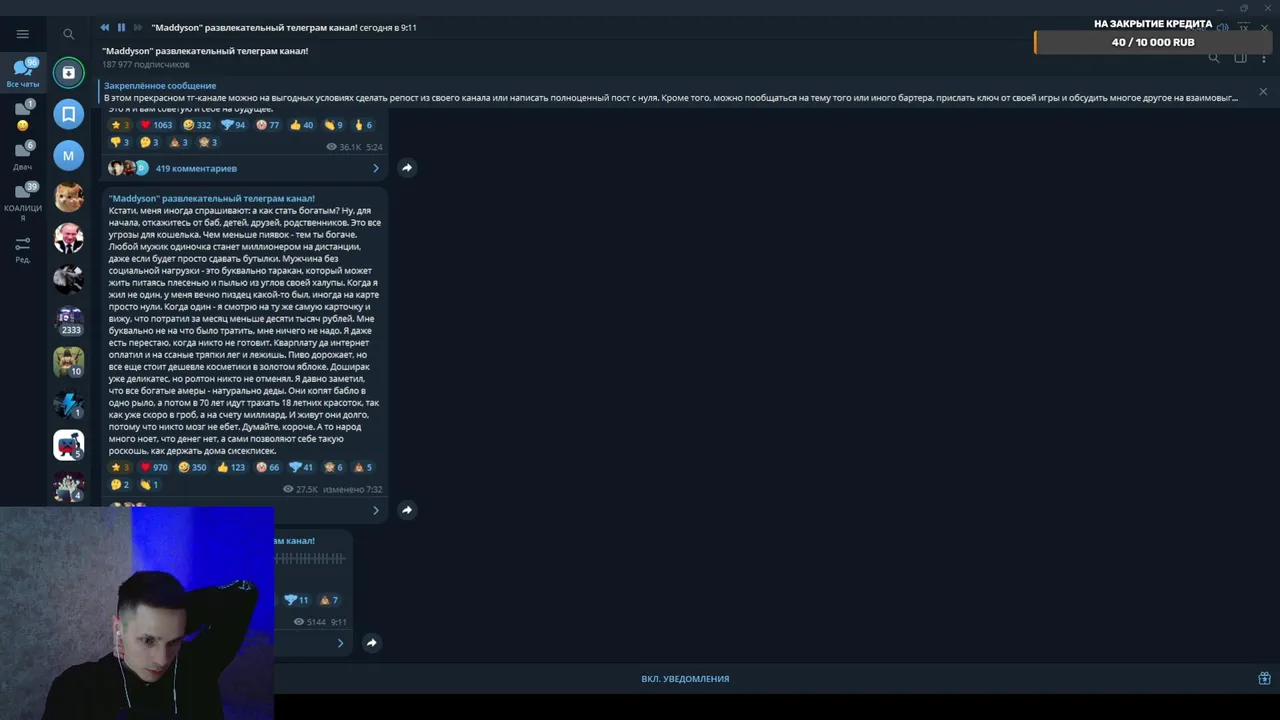Screen dimensions: 1280x720
Task: Open the Telegram hamburger main menu
Action: tap(22, 34)
